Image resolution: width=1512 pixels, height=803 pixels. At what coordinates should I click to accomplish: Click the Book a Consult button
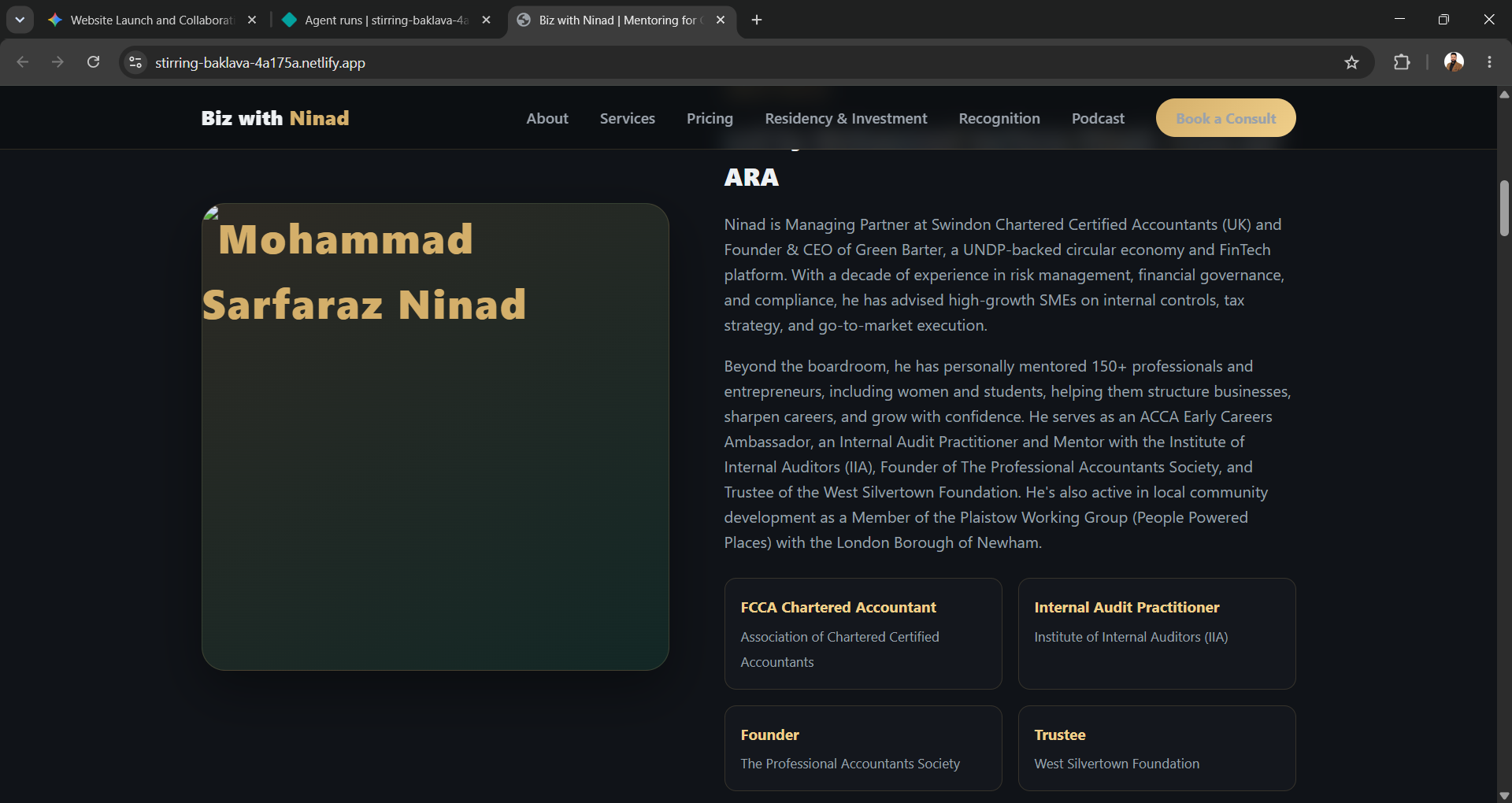[x=1225, y=118]
